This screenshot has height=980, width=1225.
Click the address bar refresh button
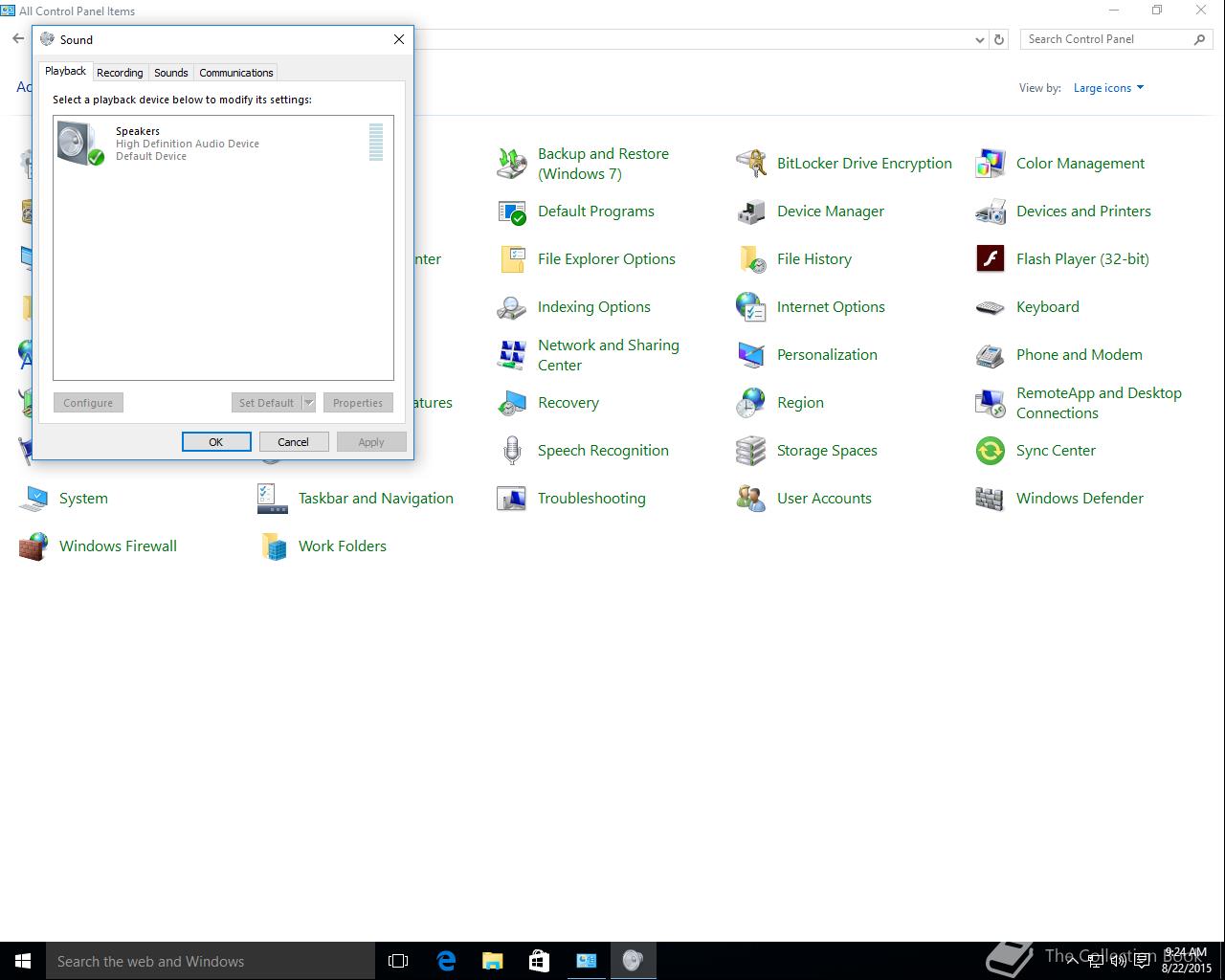[x=999, y=40]
